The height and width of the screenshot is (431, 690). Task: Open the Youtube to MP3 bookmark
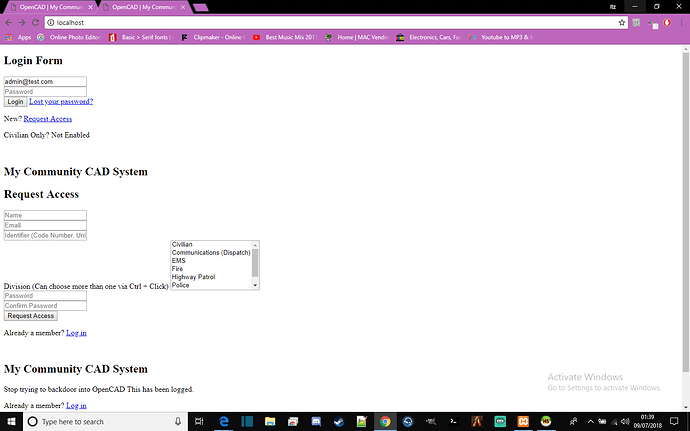click(x=501, y=37)
